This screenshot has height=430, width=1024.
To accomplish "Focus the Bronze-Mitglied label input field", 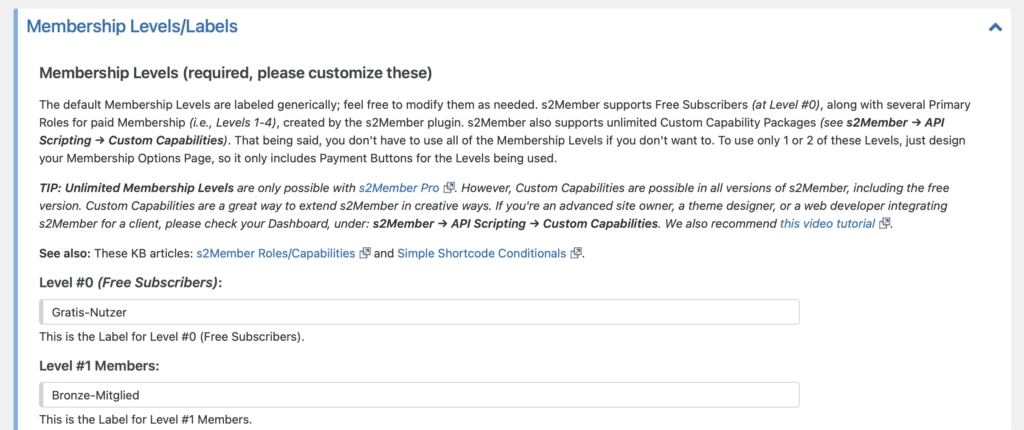I will click(419, 395).
